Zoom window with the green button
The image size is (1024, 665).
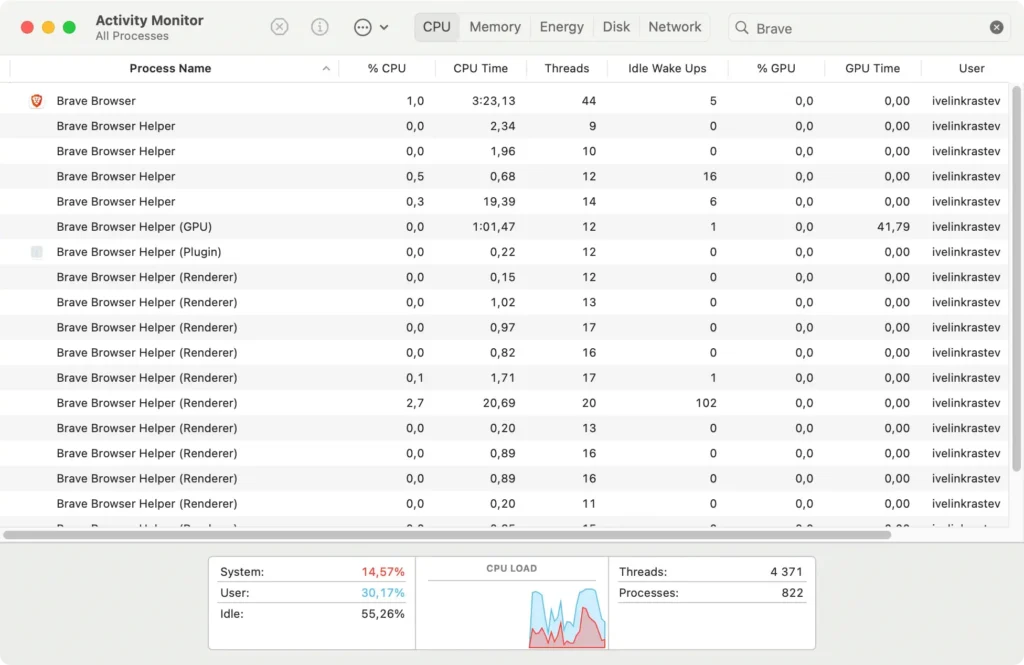coord(69,27)
